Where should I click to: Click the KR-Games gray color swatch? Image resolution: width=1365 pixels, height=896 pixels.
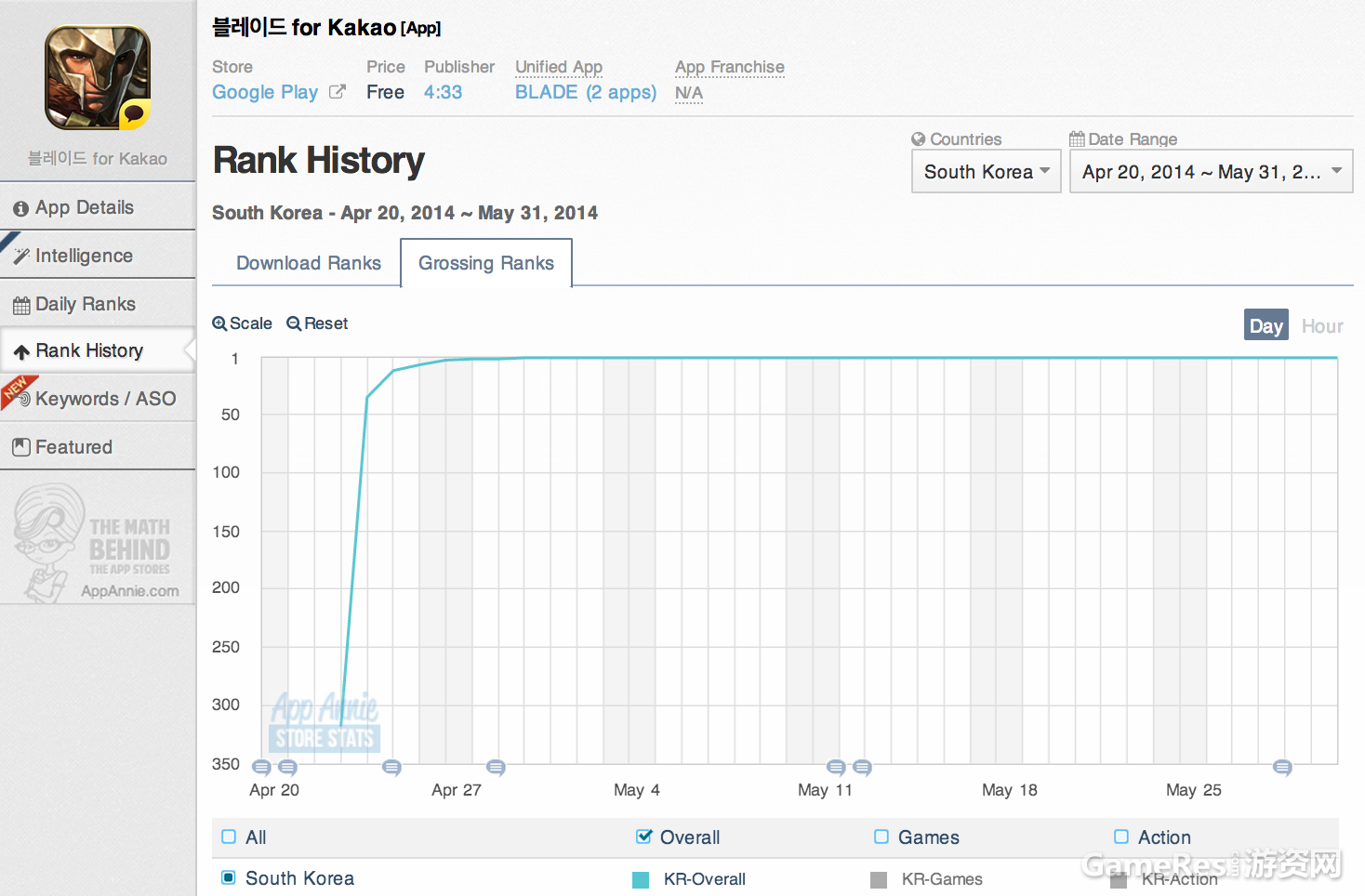pos(879,880)
